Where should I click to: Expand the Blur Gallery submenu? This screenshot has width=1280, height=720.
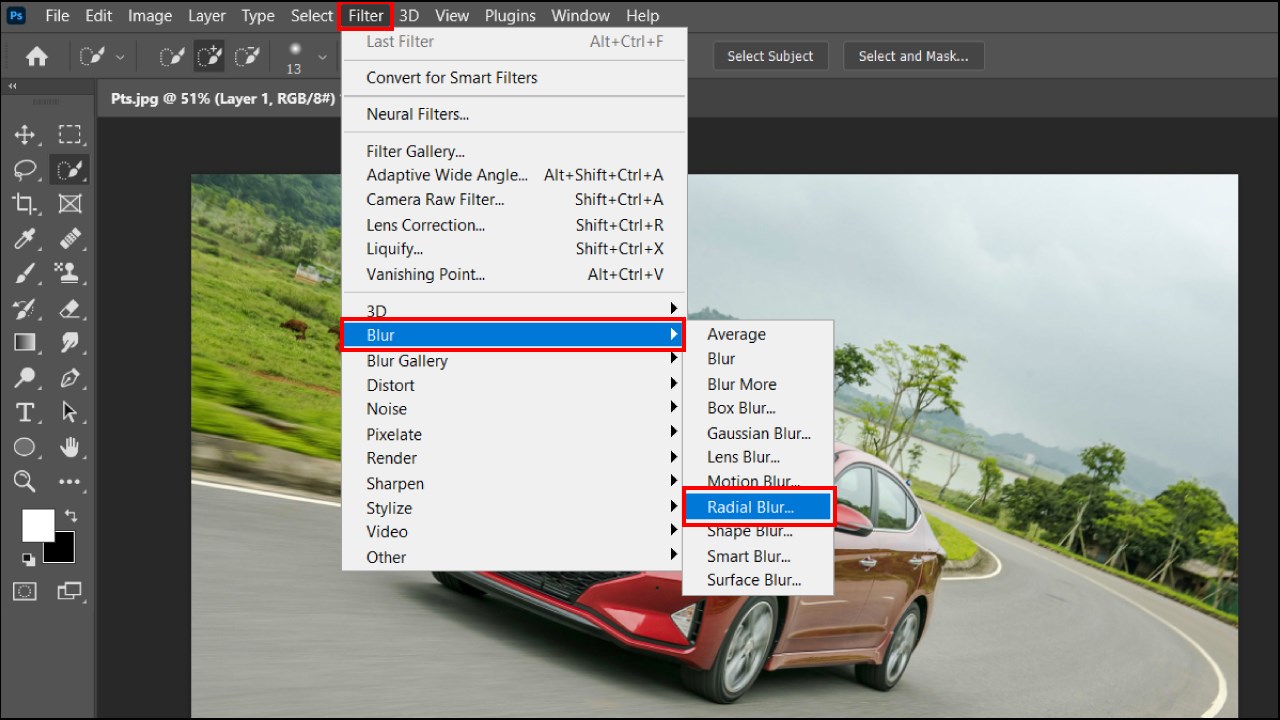(406, 360)
